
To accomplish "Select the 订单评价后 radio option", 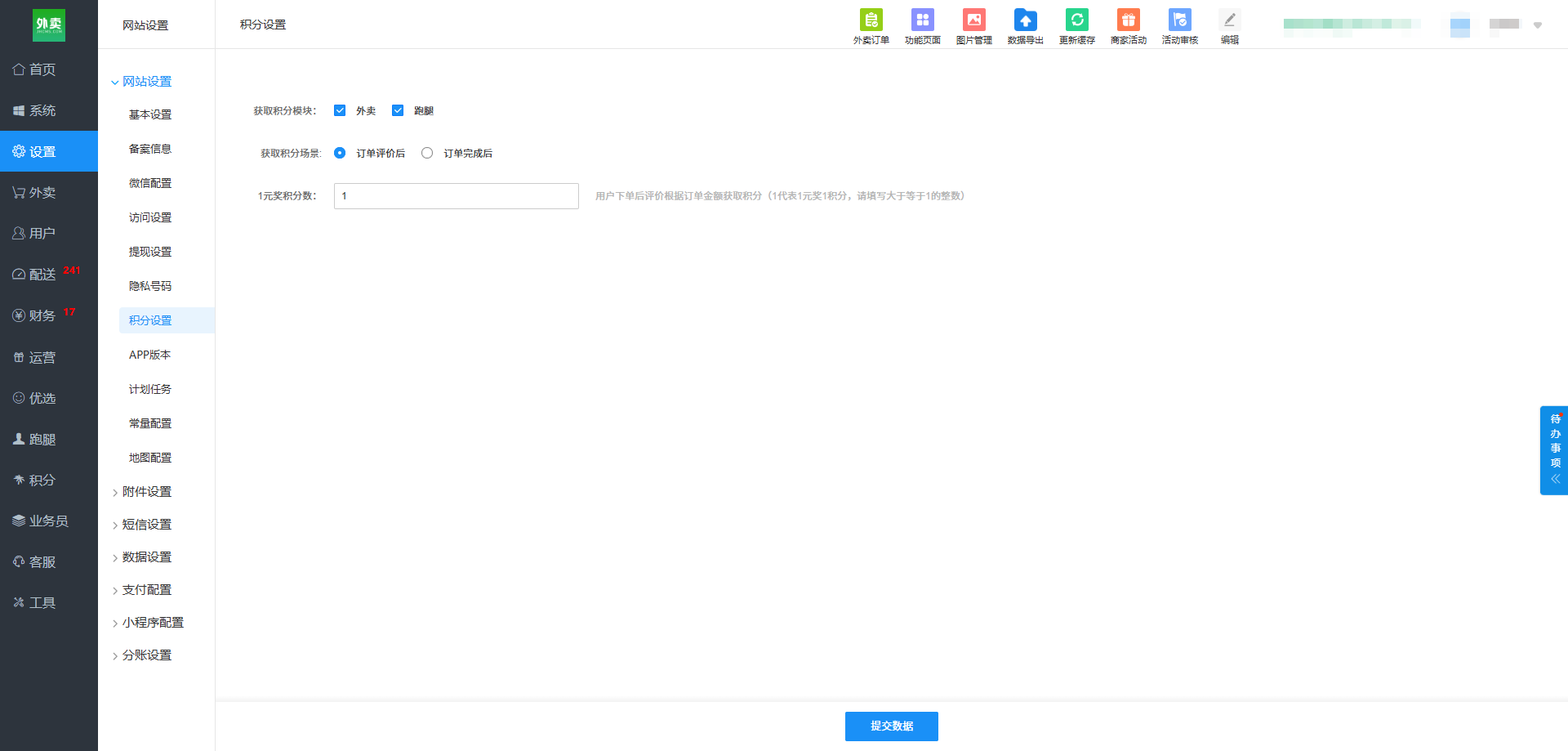I will click(x=340, y=153).
